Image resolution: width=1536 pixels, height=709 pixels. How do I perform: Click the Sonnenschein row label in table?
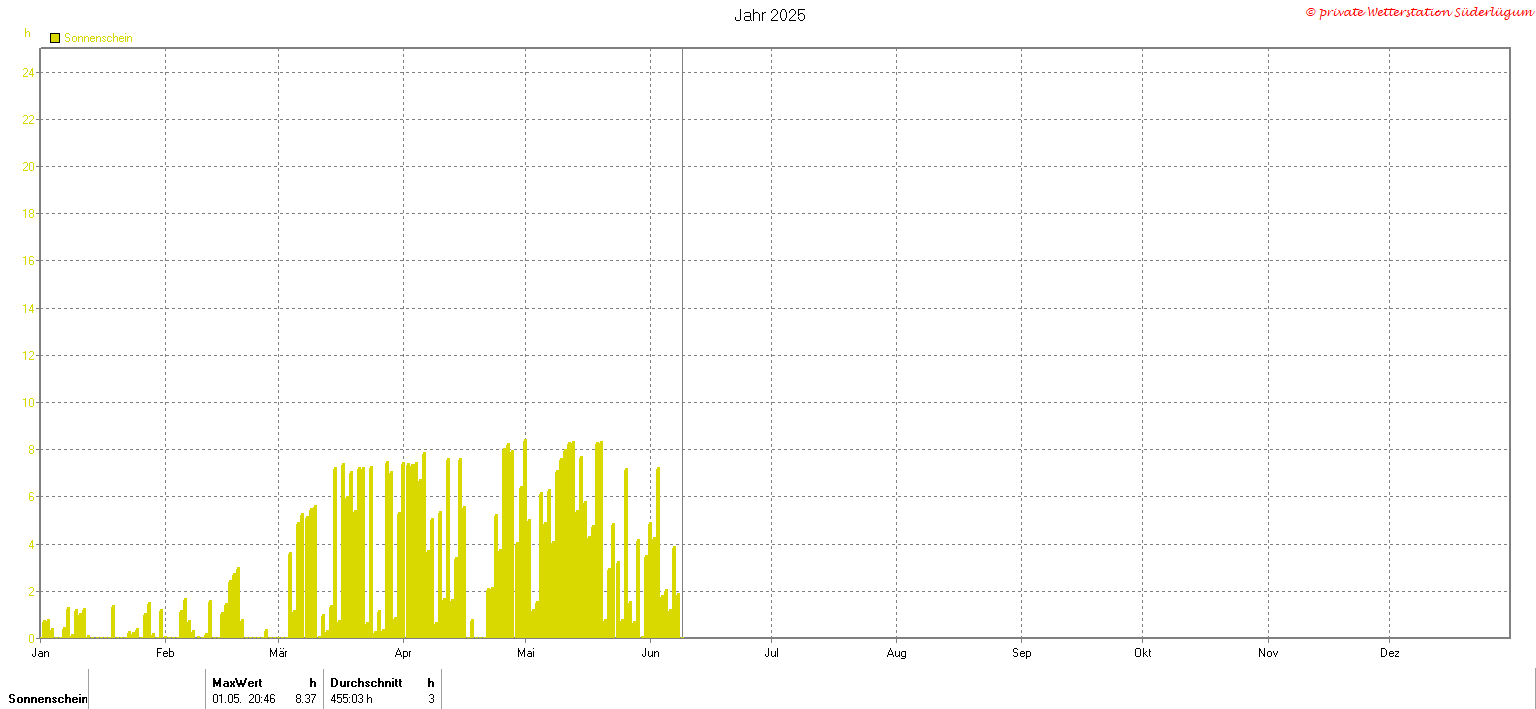[x=47, y=699]
